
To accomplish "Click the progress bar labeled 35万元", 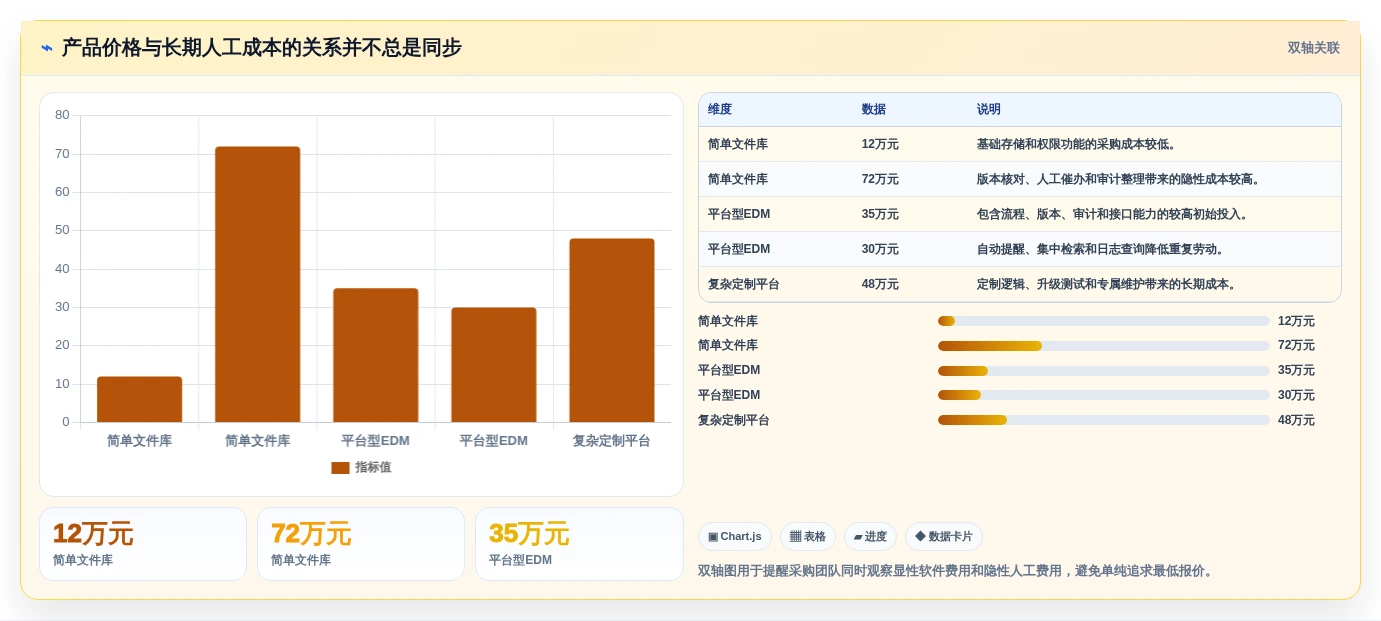I will tap(1104, 371).
